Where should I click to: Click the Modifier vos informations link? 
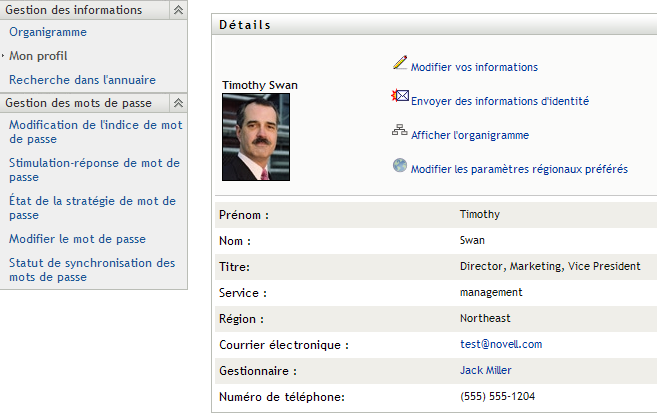pyautogui.click(x=474, y=67)
